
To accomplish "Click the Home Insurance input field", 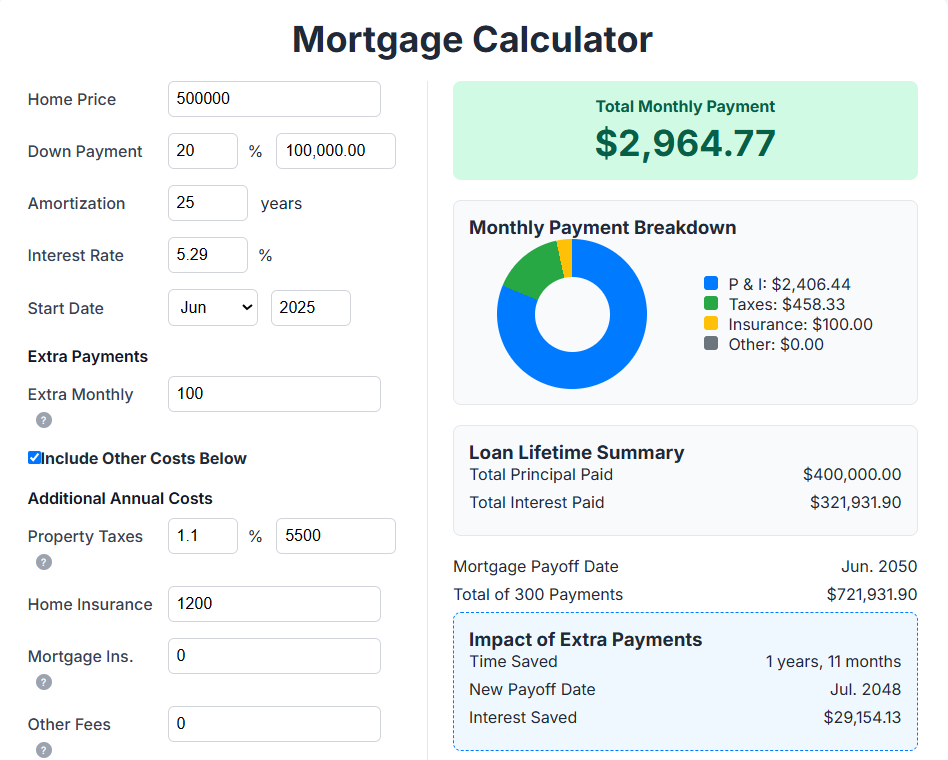I will (x=274, y=604).
